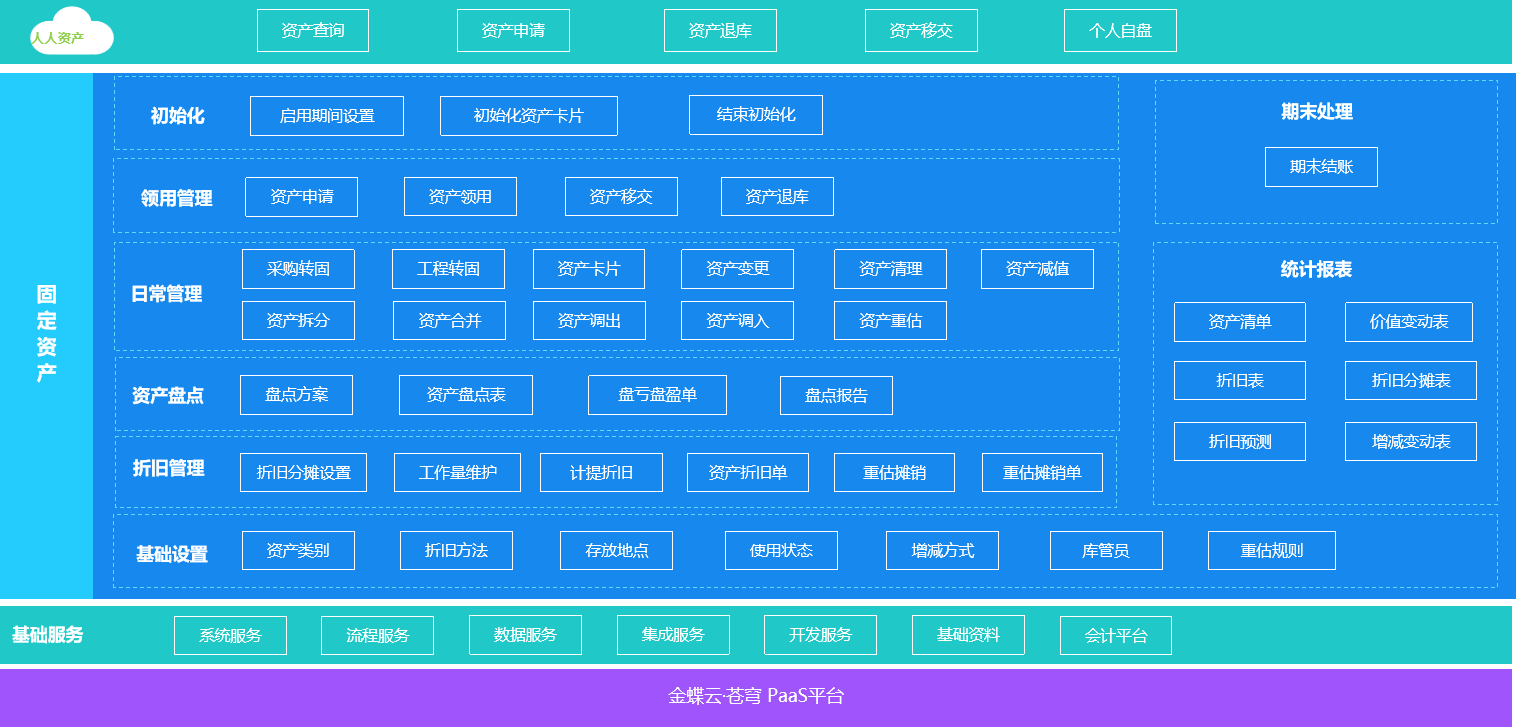The height and width of the screenshot is (727, 1516).
Task: Open 重估摊销单 in 折旧管理
Action: (x=1042, y=473)
